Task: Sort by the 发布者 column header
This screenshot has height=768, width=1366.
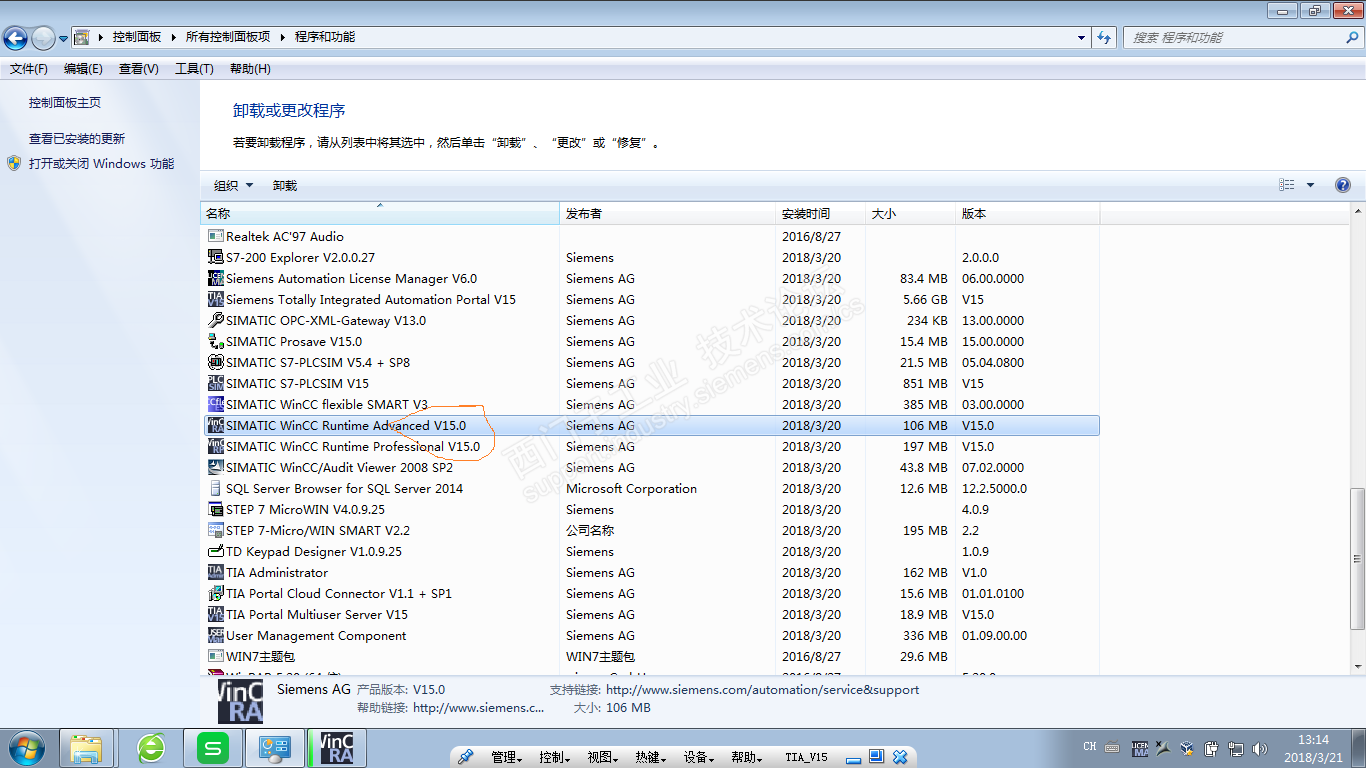Action: pyautogui.click(x=668, y=214)
